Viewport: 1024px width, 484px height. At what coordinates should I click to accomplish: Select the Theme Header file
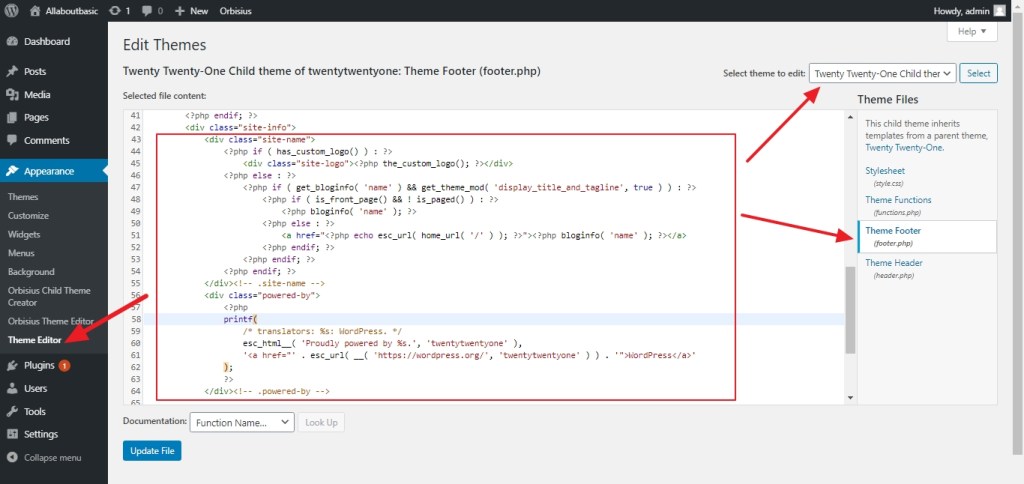click(x=895, y=263)
